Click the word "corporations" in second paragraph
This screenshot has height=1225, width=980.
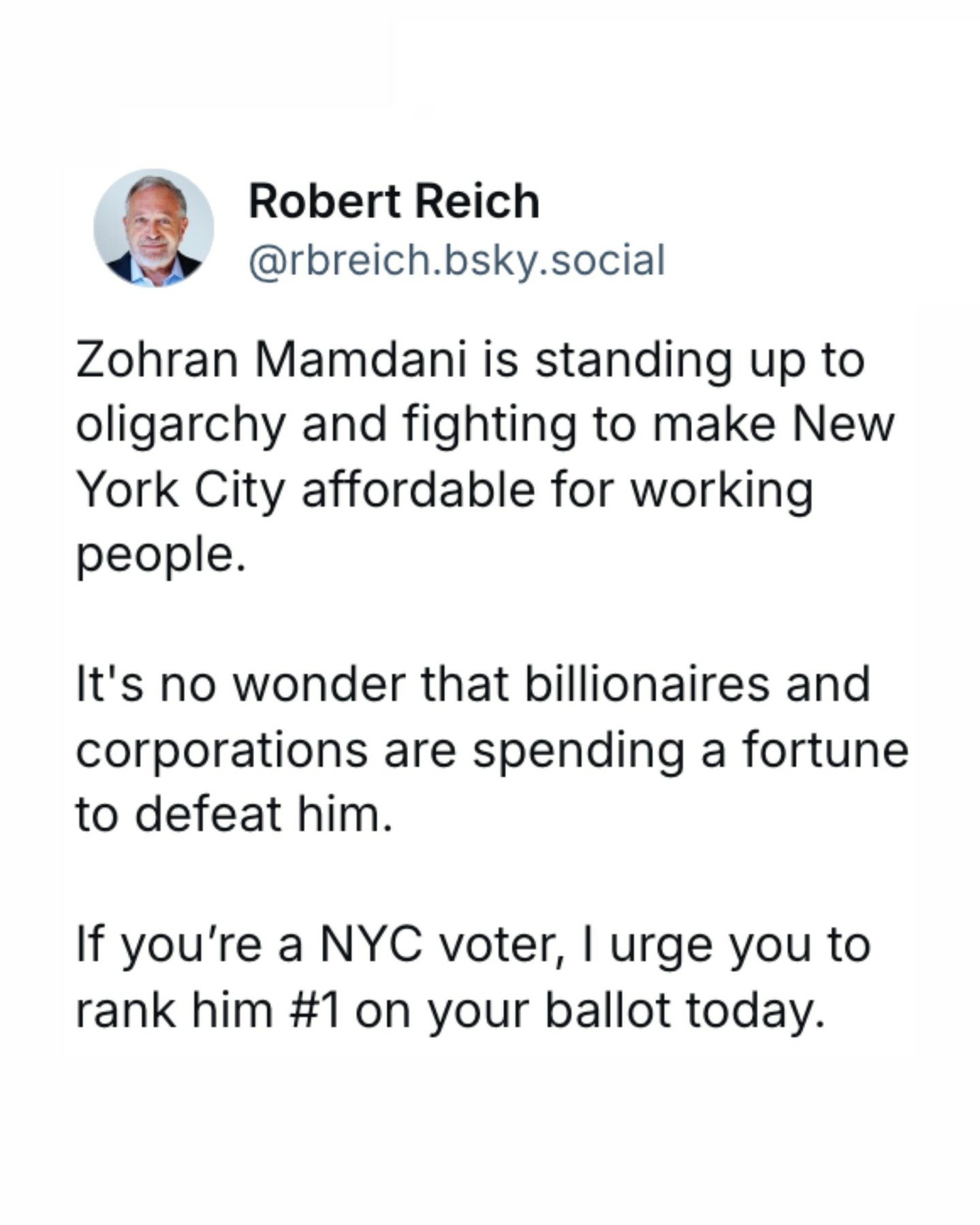click(x=221, y=749)
